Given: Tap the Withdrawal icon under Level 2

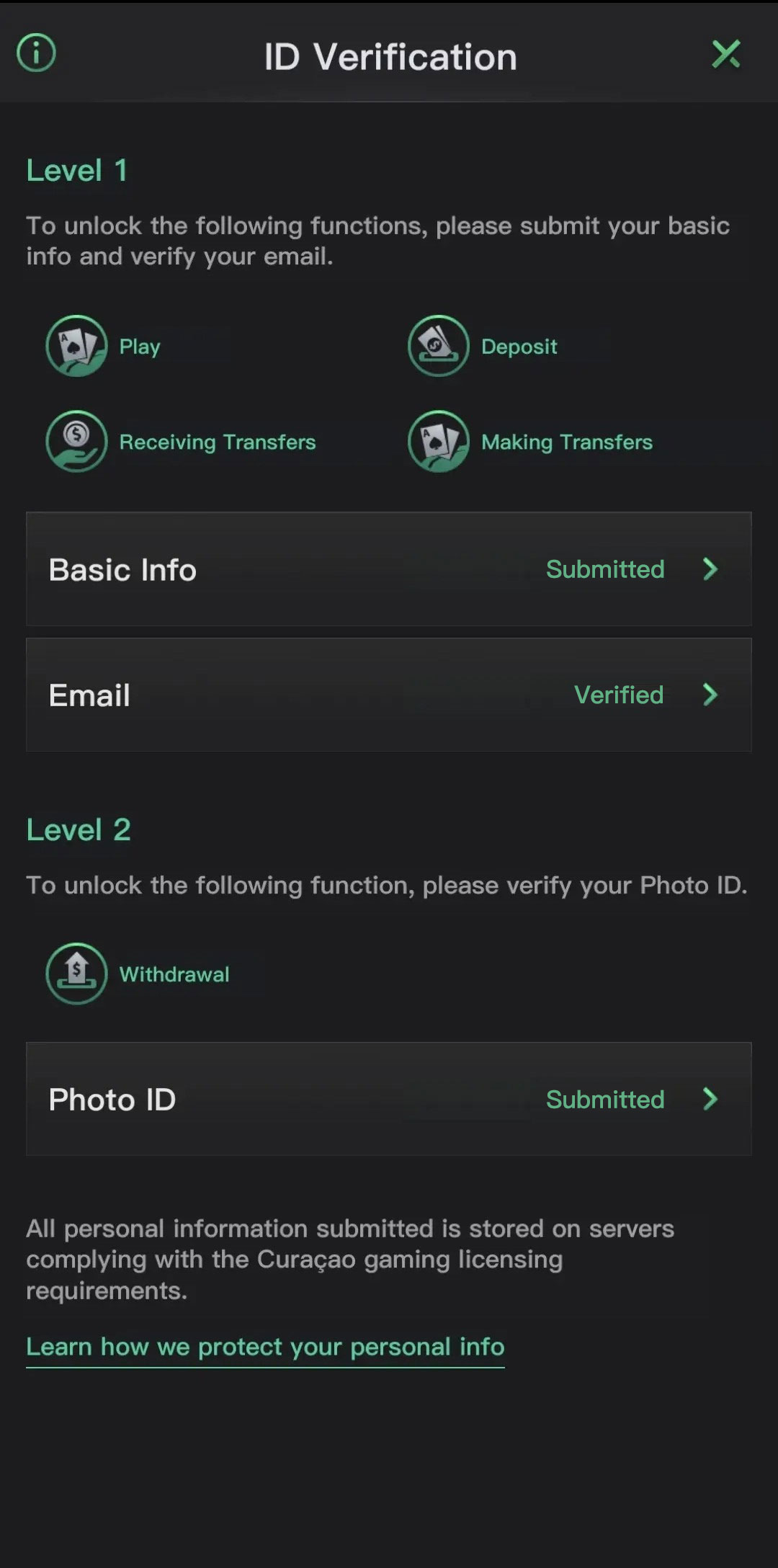Looking at the screenshot, I should point(76,974).
